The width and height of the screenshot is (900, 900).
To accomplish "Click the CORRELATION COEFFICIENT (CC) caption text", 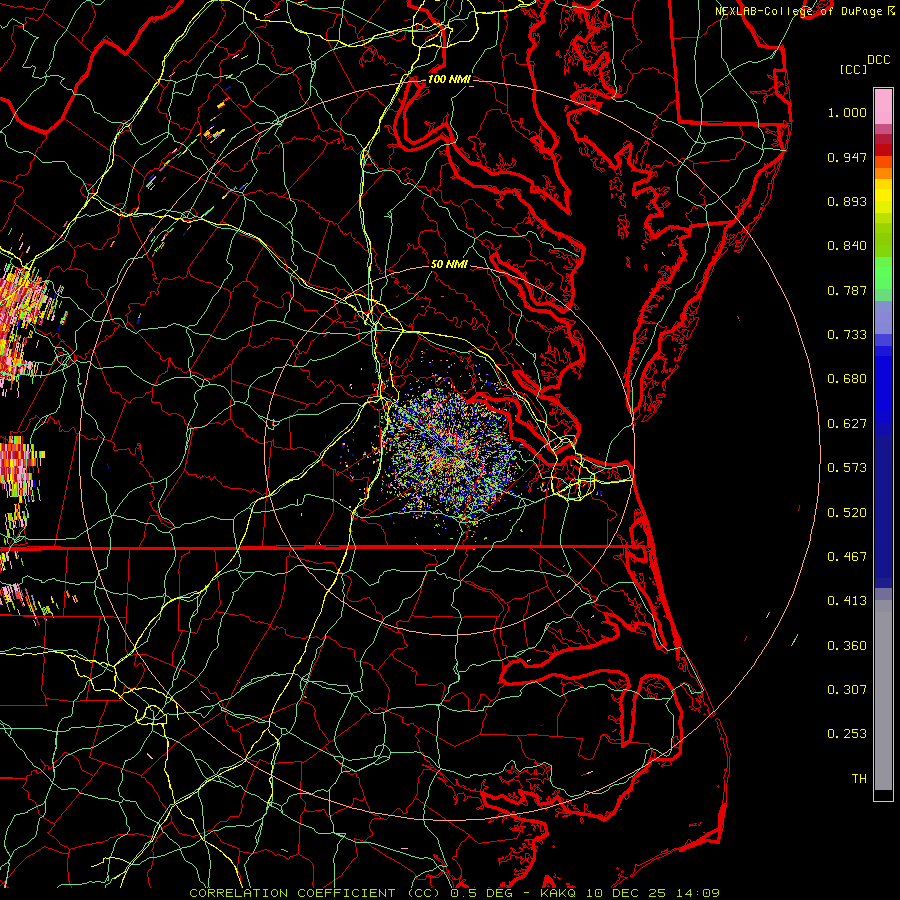I will coord(315,893).
